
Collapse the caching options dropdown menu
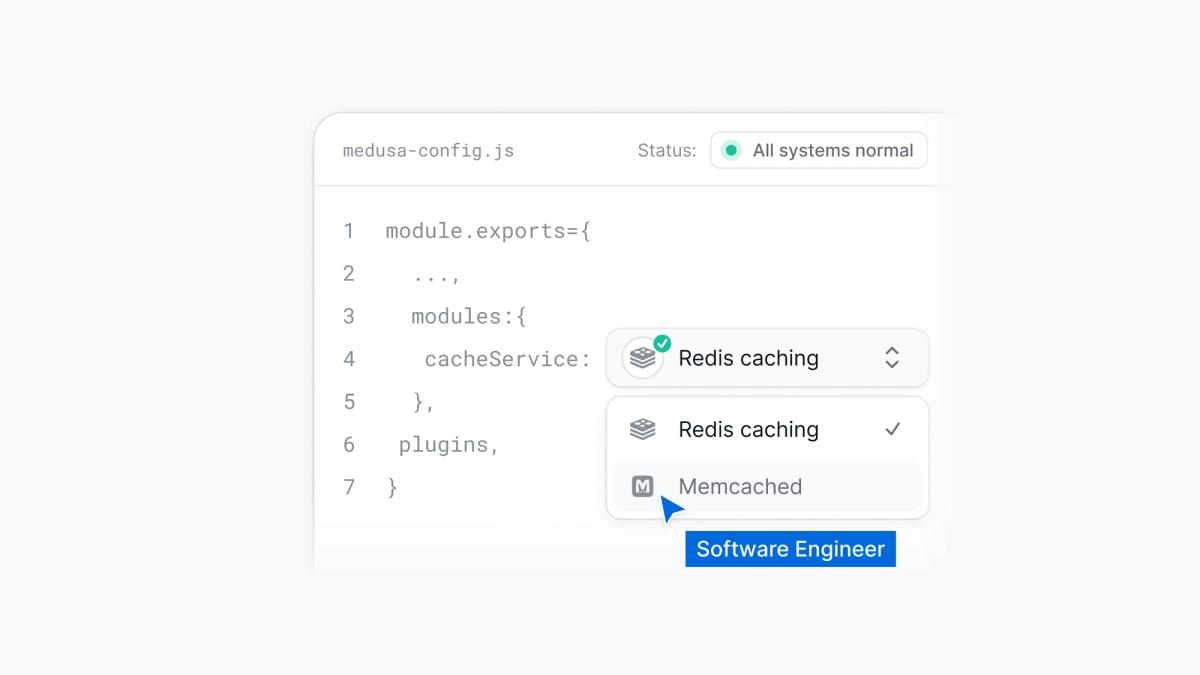[x=890, y=358]
